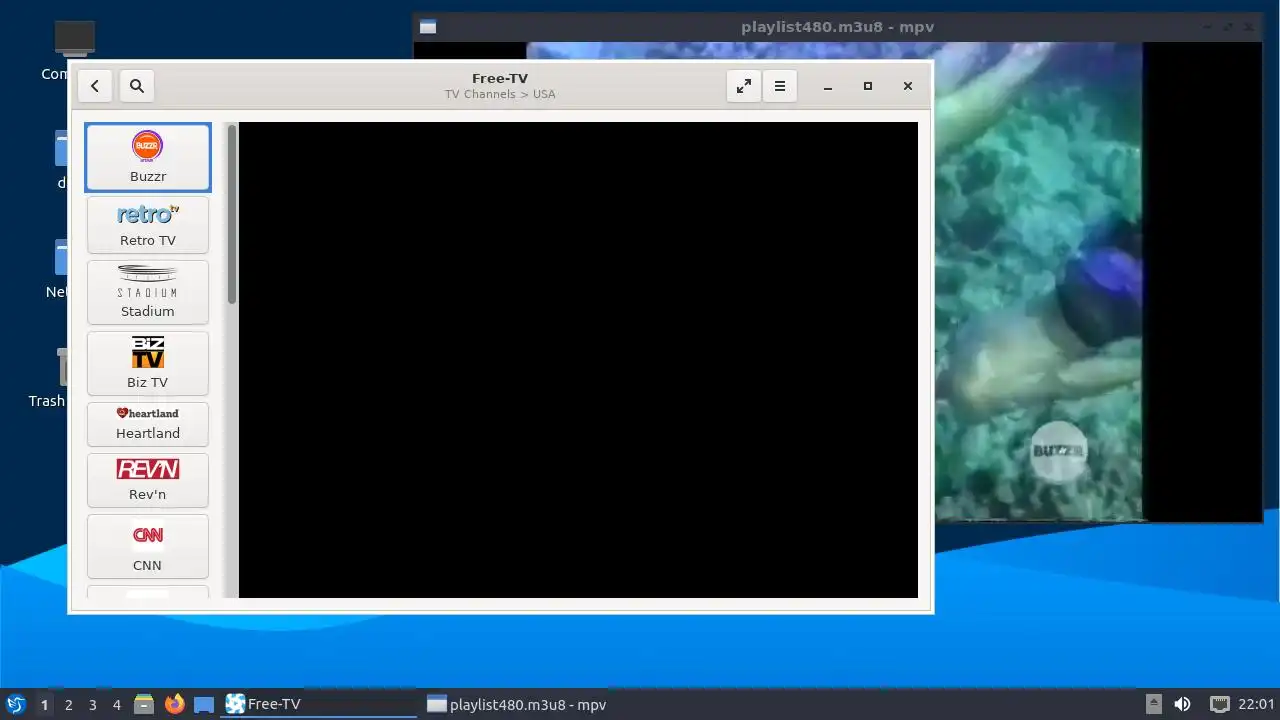Click the removable media tray icon
This screenshot has width=1280, height=720.
[1153, 704]
